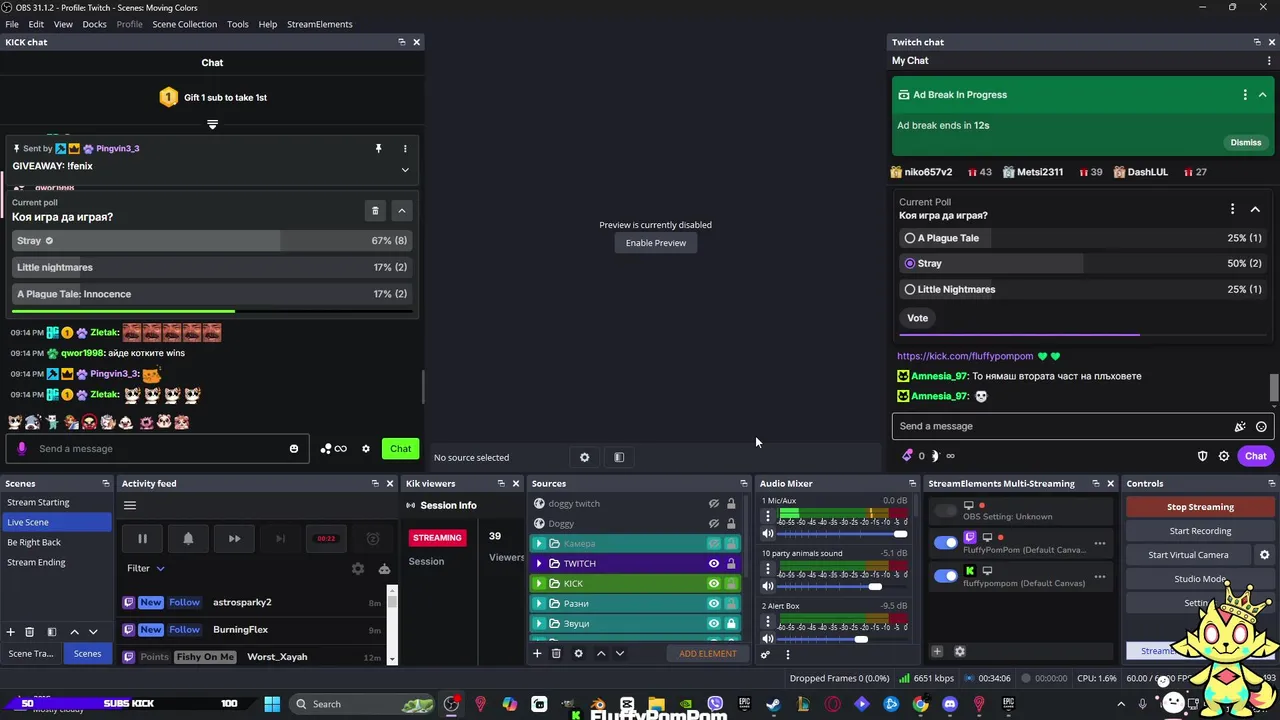Unlock the Звуци source group

[731, 623]
